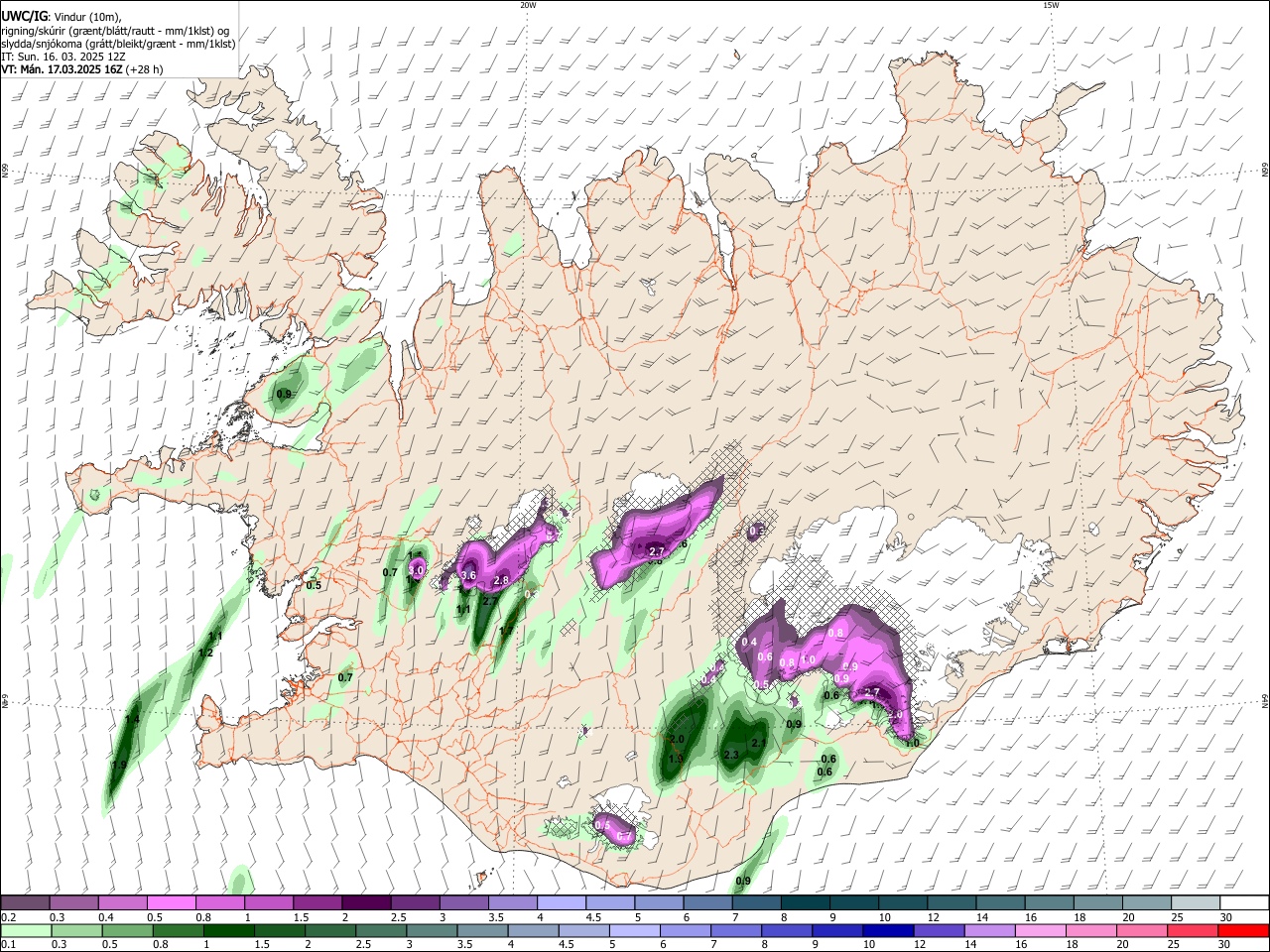Click the '15W' longitude label
1270x952 pixels.
[x=1051, y=5]
